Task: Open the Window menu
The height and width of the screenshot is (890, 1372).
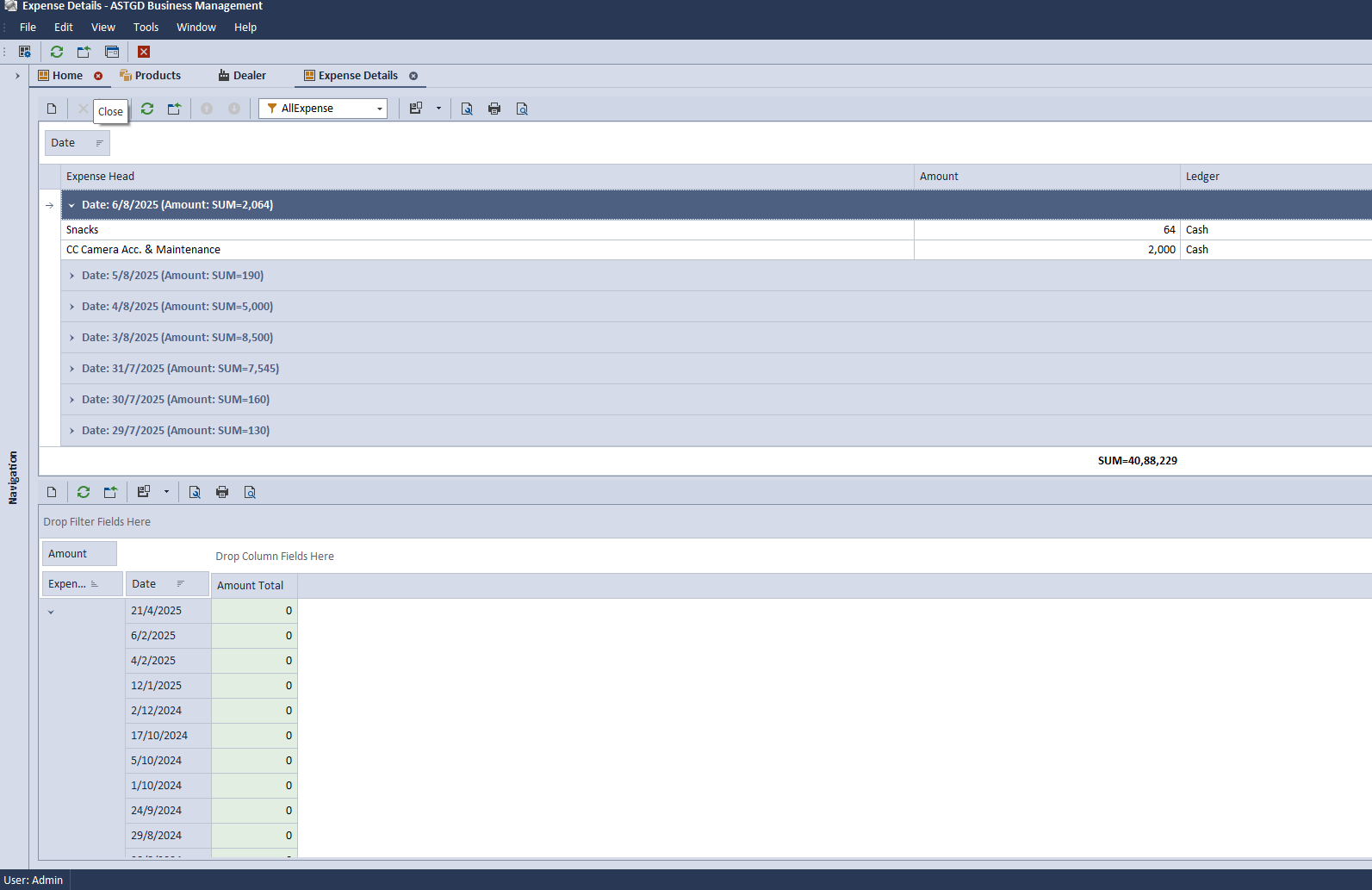Action: pyautogui.click(x=196, y=28)
